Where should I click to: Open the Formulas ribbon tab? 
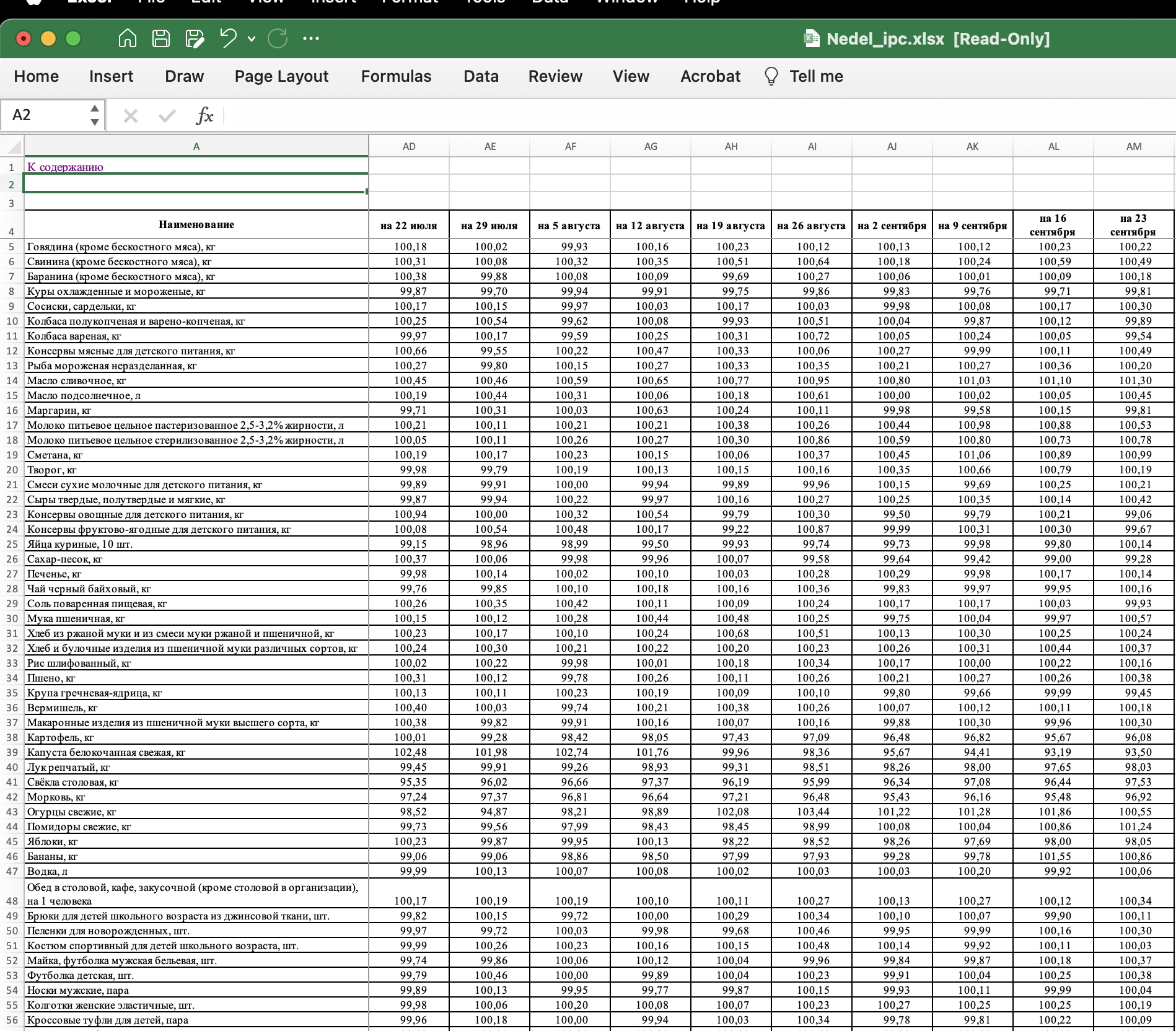(x=396, y=76)
